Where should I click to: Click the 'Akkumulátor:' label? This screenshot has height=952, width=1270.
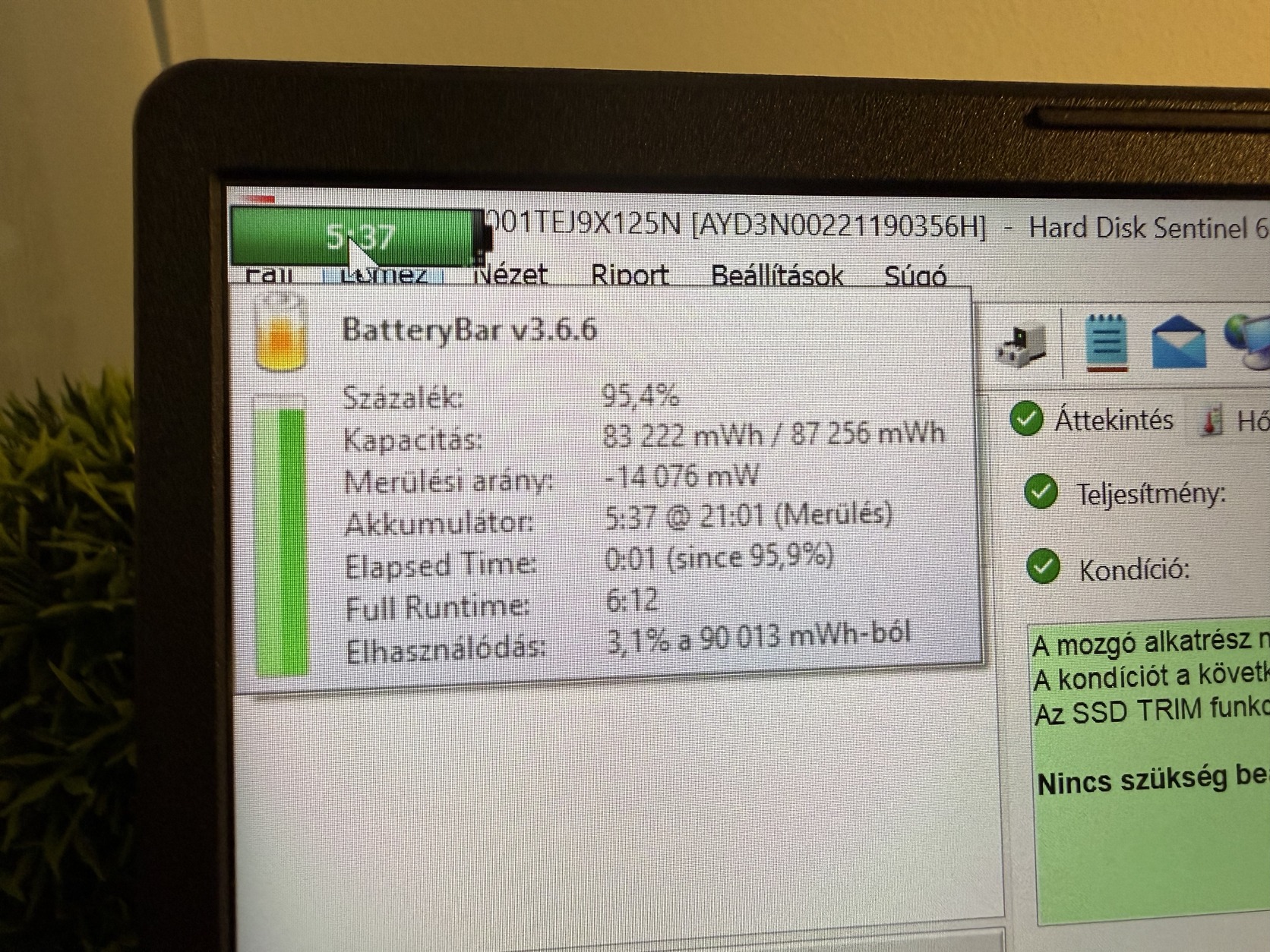point(439,523)
